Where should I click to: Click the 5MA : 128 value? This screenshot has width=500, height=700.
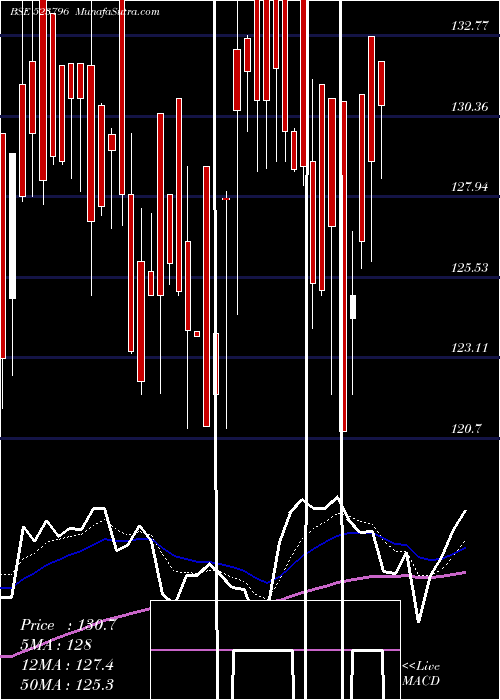click(56, 645)
